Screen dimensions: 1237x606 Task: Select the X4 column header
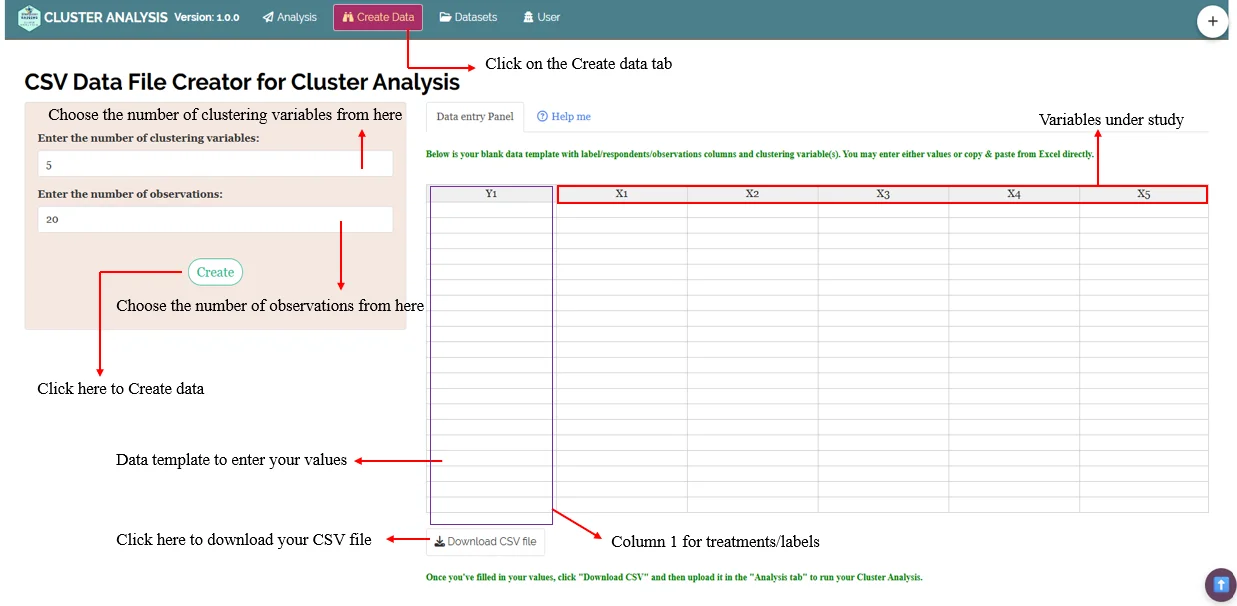tap(1014, 194)
